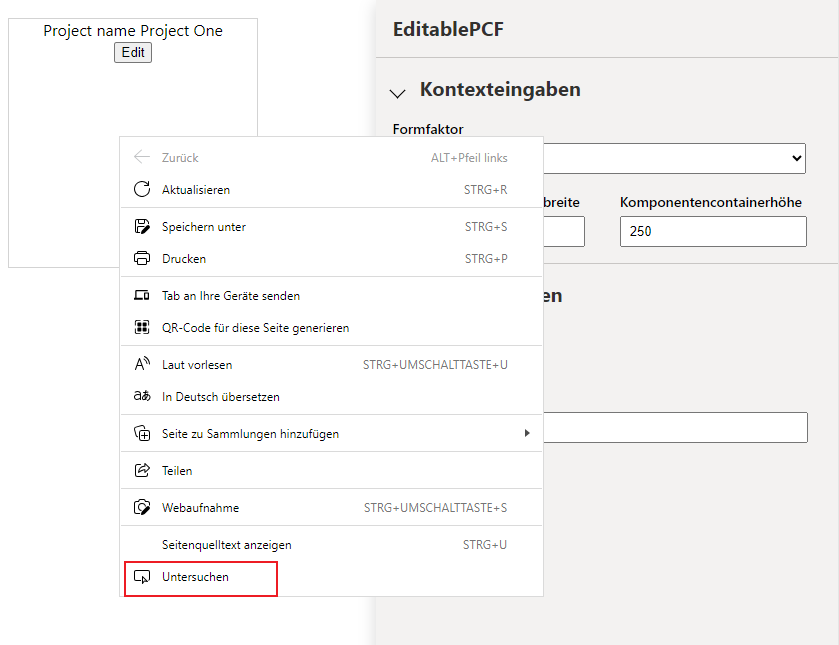Click the Teilen share icon
Viewport: 839px width, 645px height.
(143, 470)
